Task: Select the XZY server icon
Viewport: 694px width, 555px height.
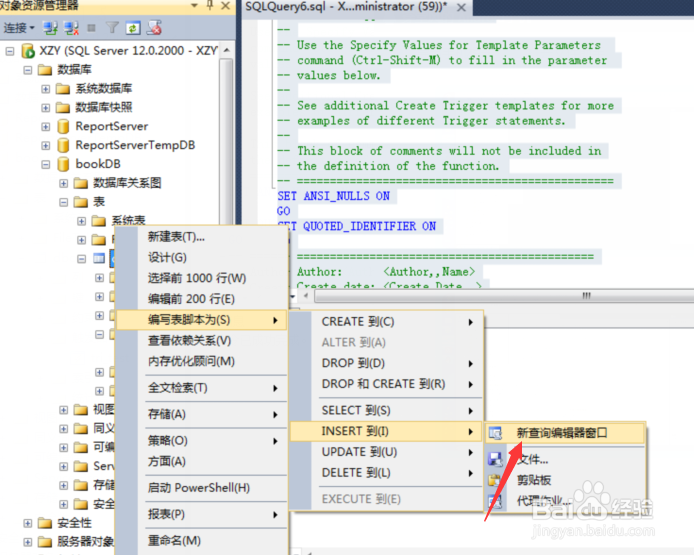Action: (28, 51)
